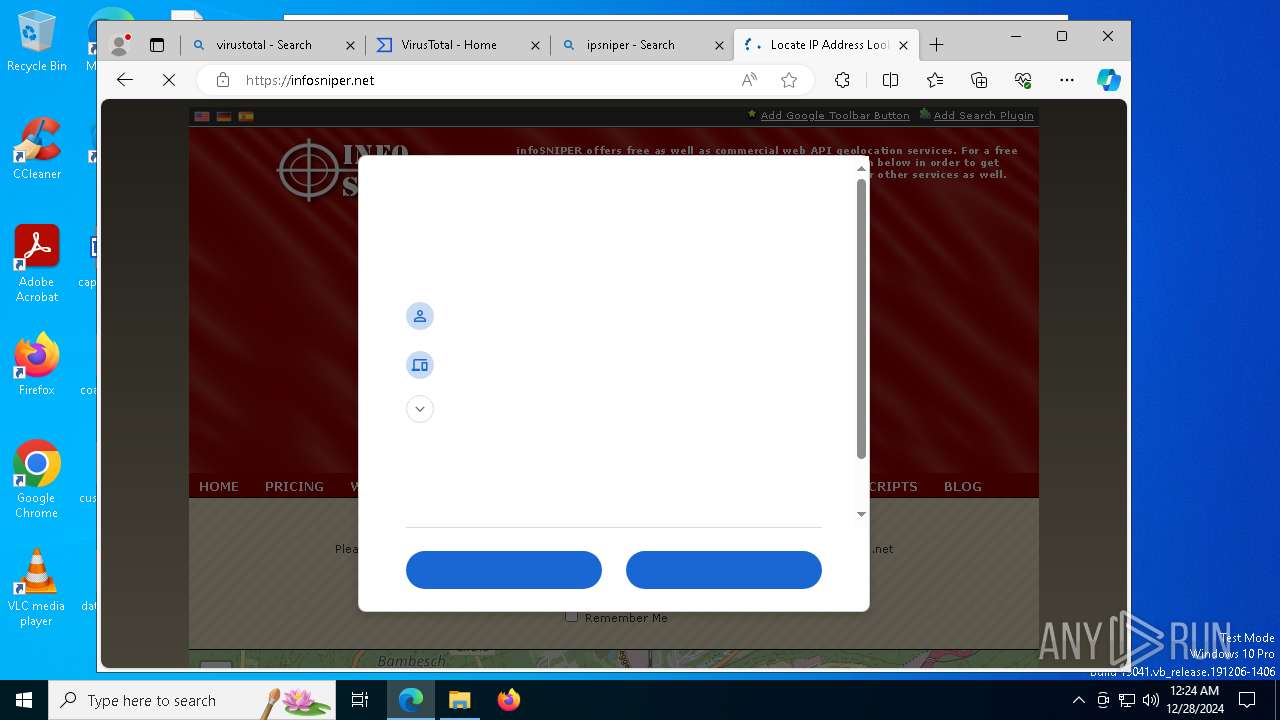1280x720 pixels.
Task: Show hidden system tray icons
Action: pyautogui.click(x=1079, y=700)
